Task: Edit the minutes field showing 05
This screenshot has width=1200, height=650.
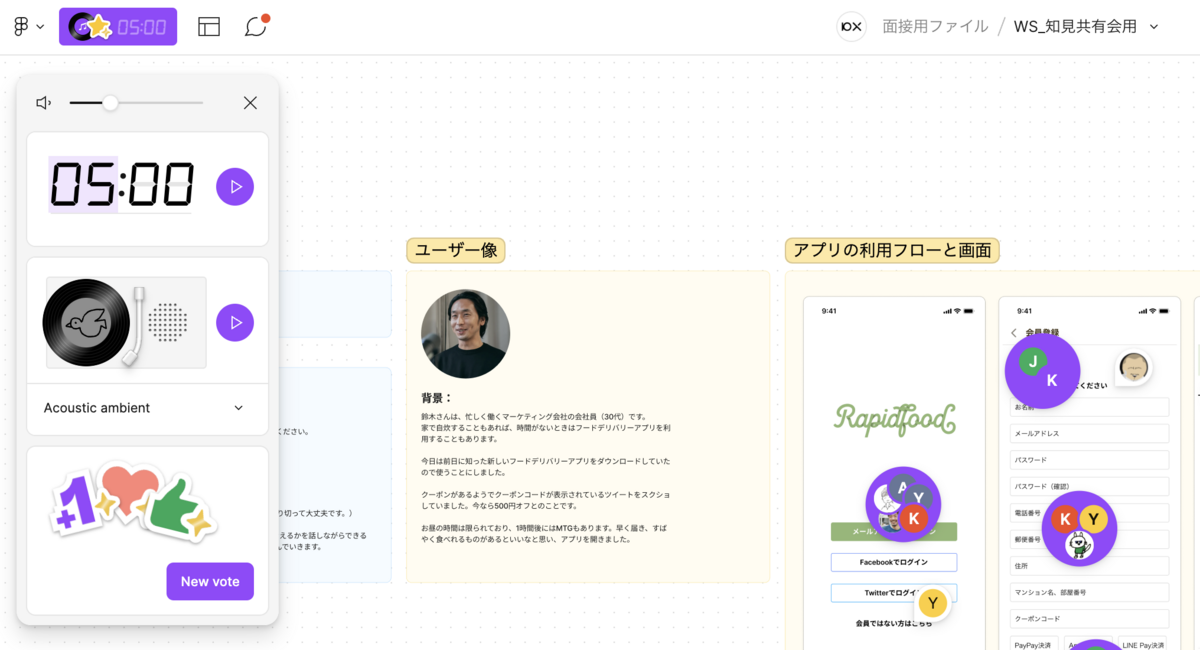Action: pos(83,185)
